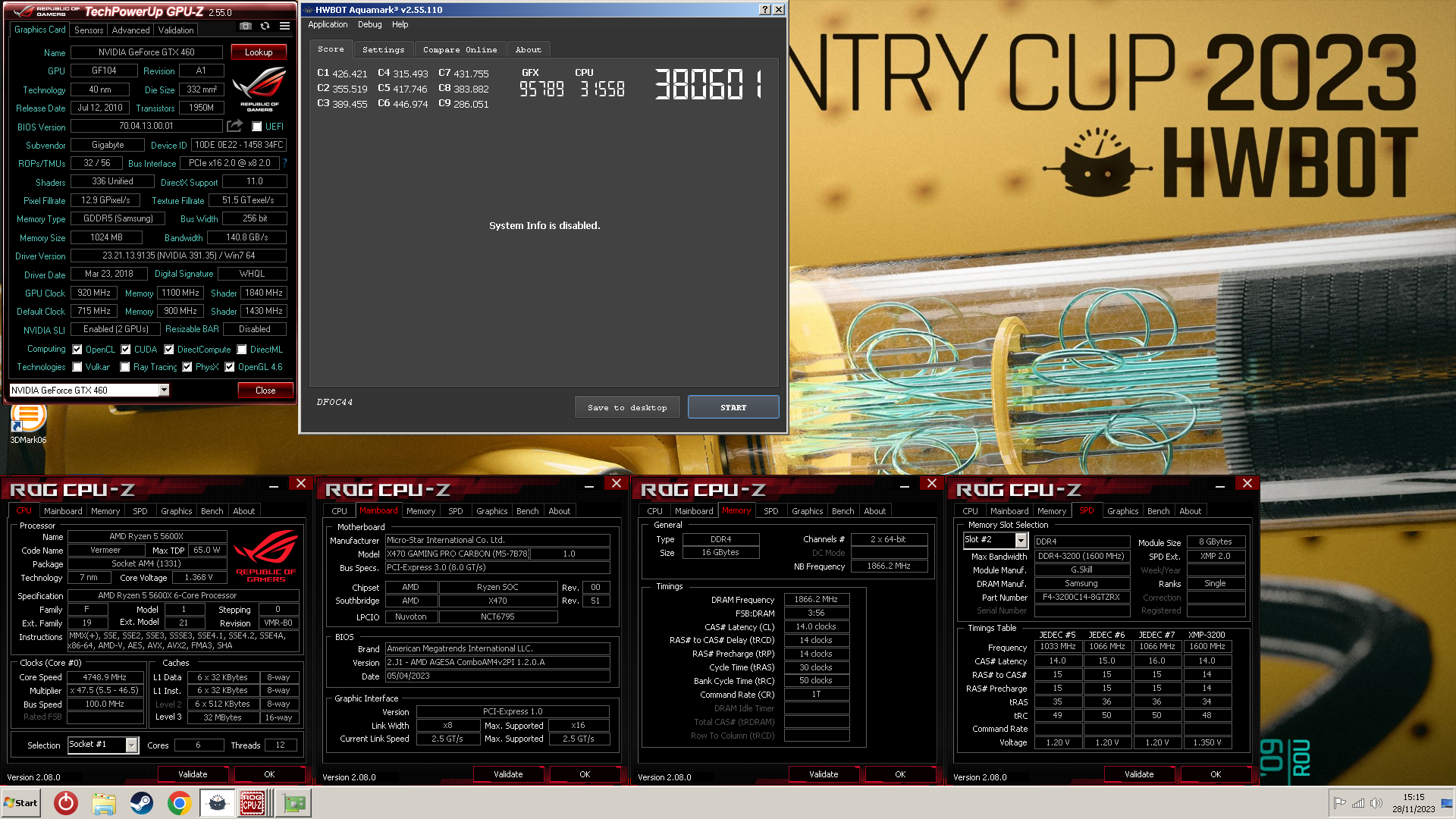The width and height of the screenshot is (1456, 819).
Task: Open Bench tab in CPU-Z CPU window
Action: click(x=212, y=511)
